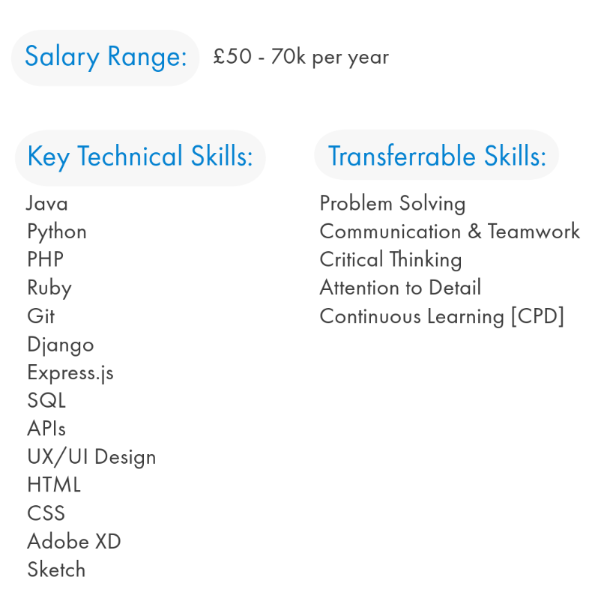Viewport: 607px width, 607px height.
Task: Click the Key Technical Skills heading
Action: pos(140,158)
